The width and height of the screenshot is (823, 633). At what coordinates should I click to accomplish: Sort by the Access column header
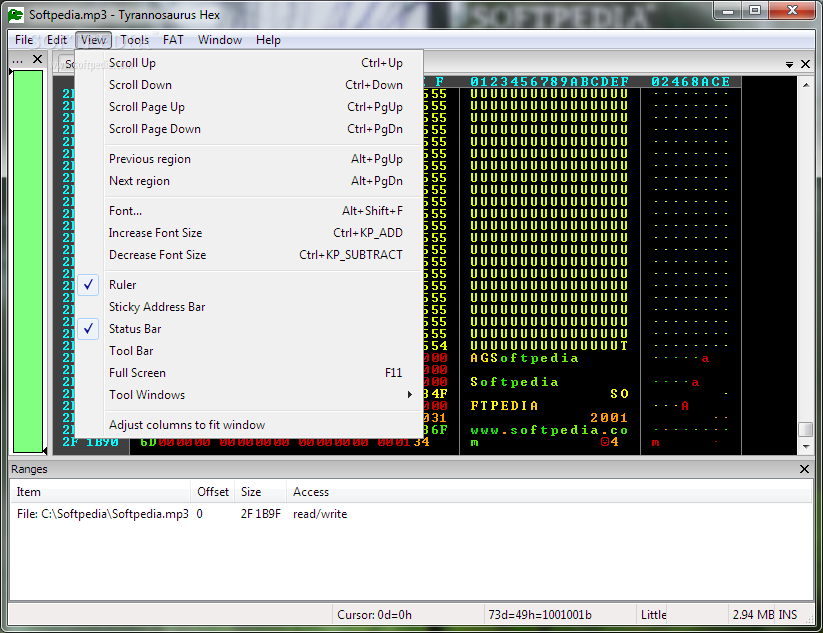click(549, 492)
